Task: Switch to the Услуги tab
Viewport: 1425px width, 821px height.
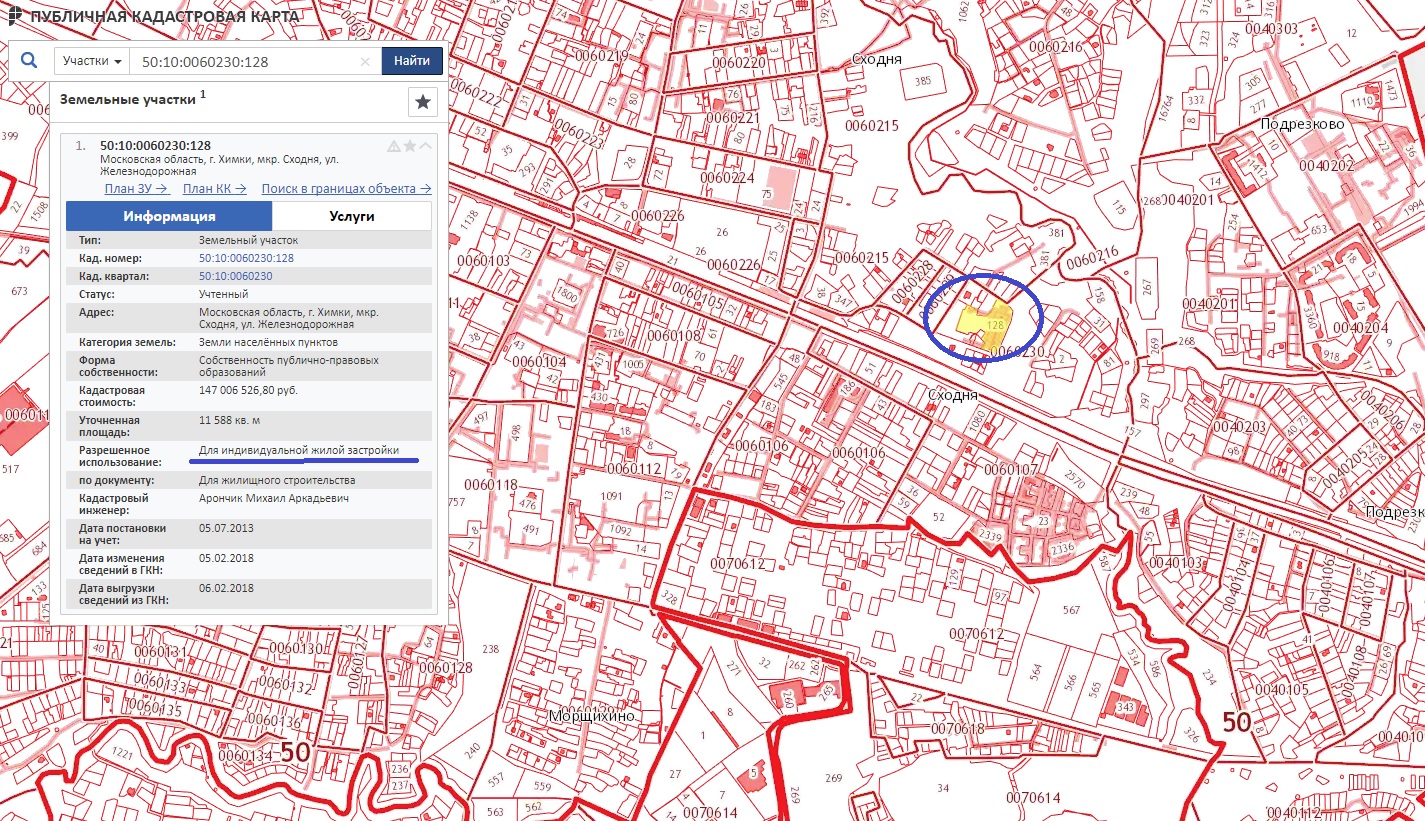Action: coord(351,216)
